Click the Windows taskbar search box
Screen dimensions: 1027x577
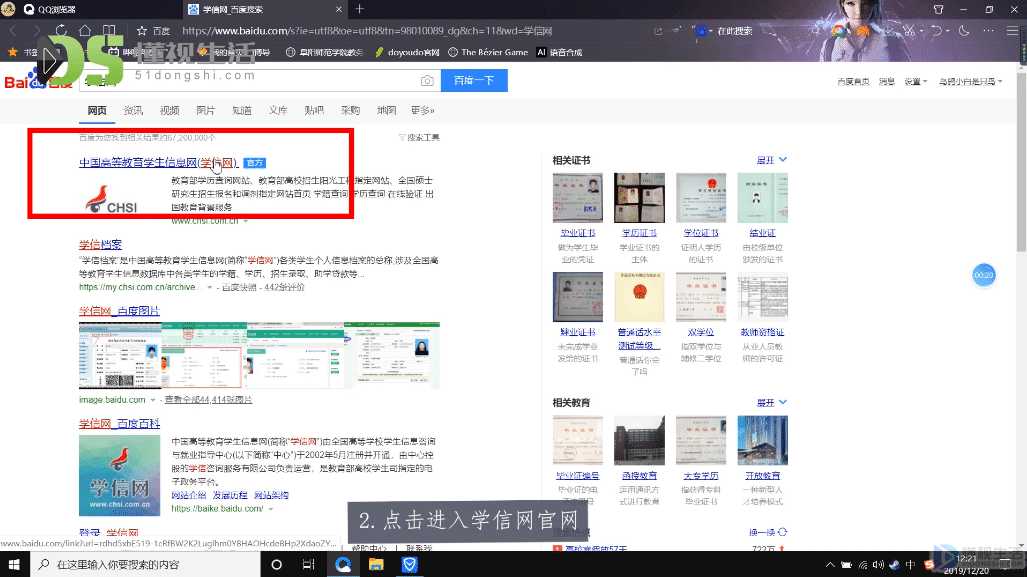tap(145, 564)
